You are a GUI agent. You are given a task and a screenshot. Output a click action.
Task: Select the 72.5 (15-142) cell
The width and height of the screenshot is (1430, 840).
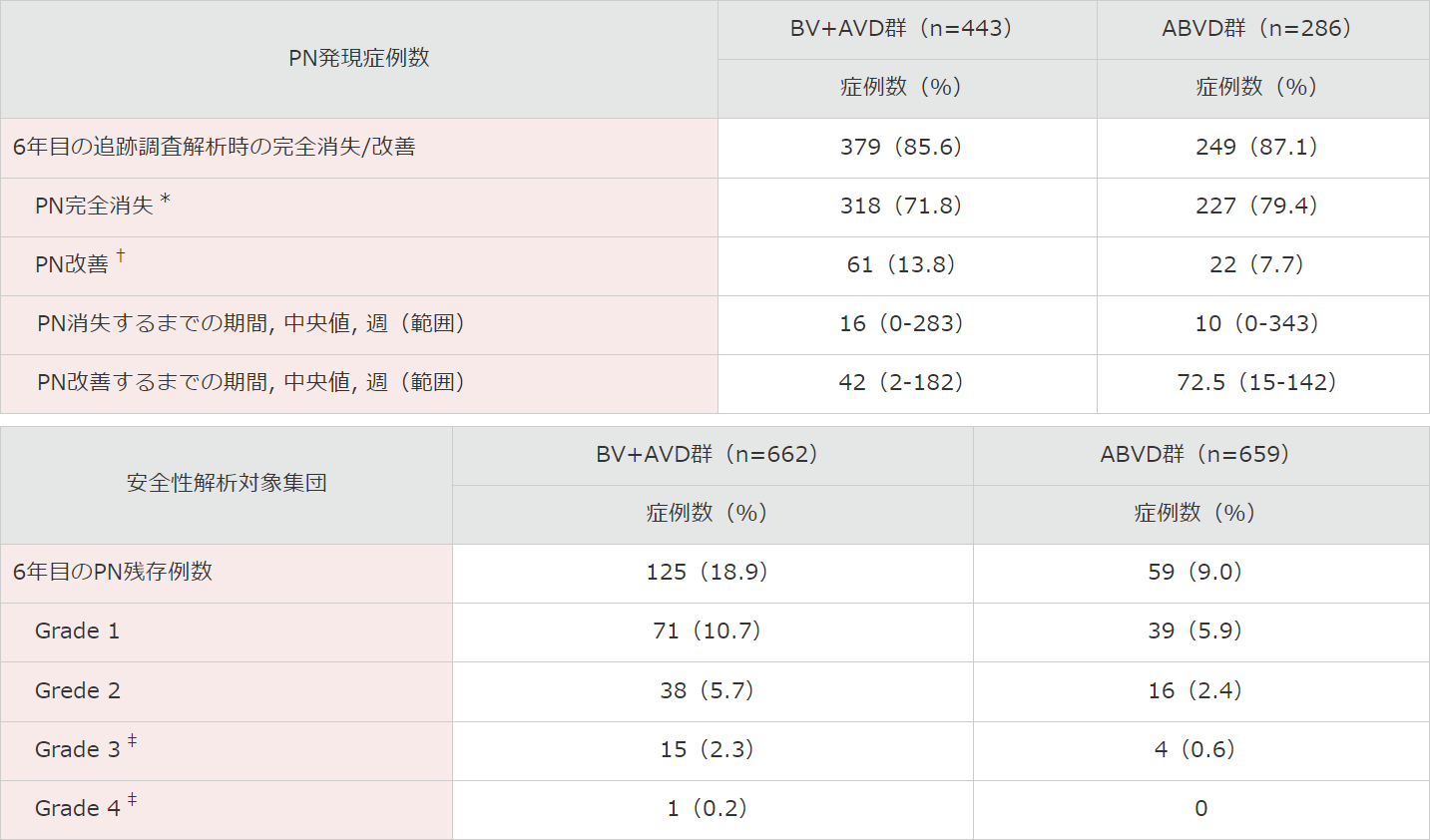click(x=1262, y=383)
